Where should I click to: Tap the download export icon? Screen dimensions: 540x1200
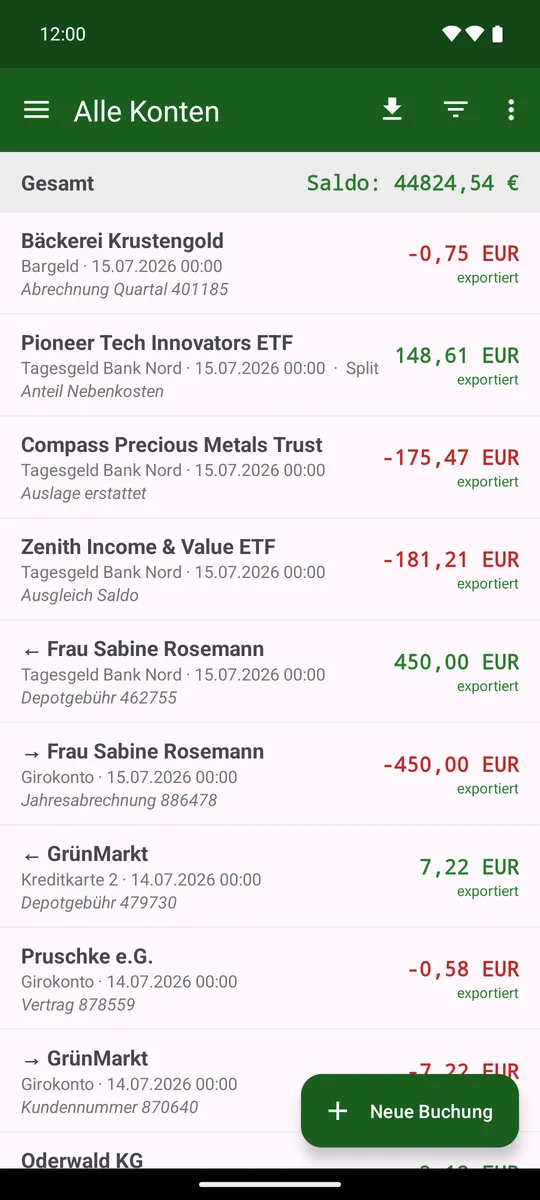click(x=392, y=110)
